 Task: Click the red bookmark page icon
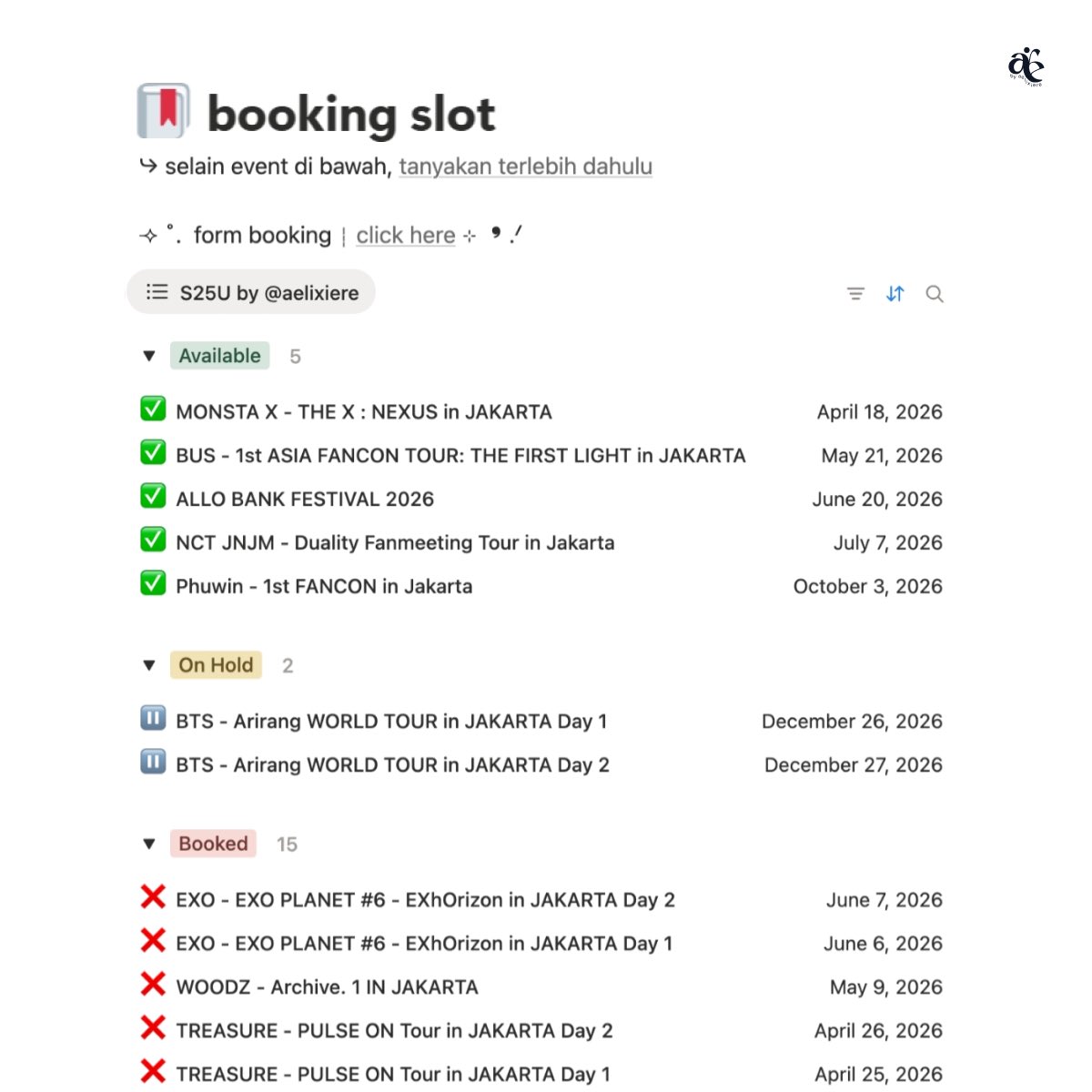coord(163,112)
